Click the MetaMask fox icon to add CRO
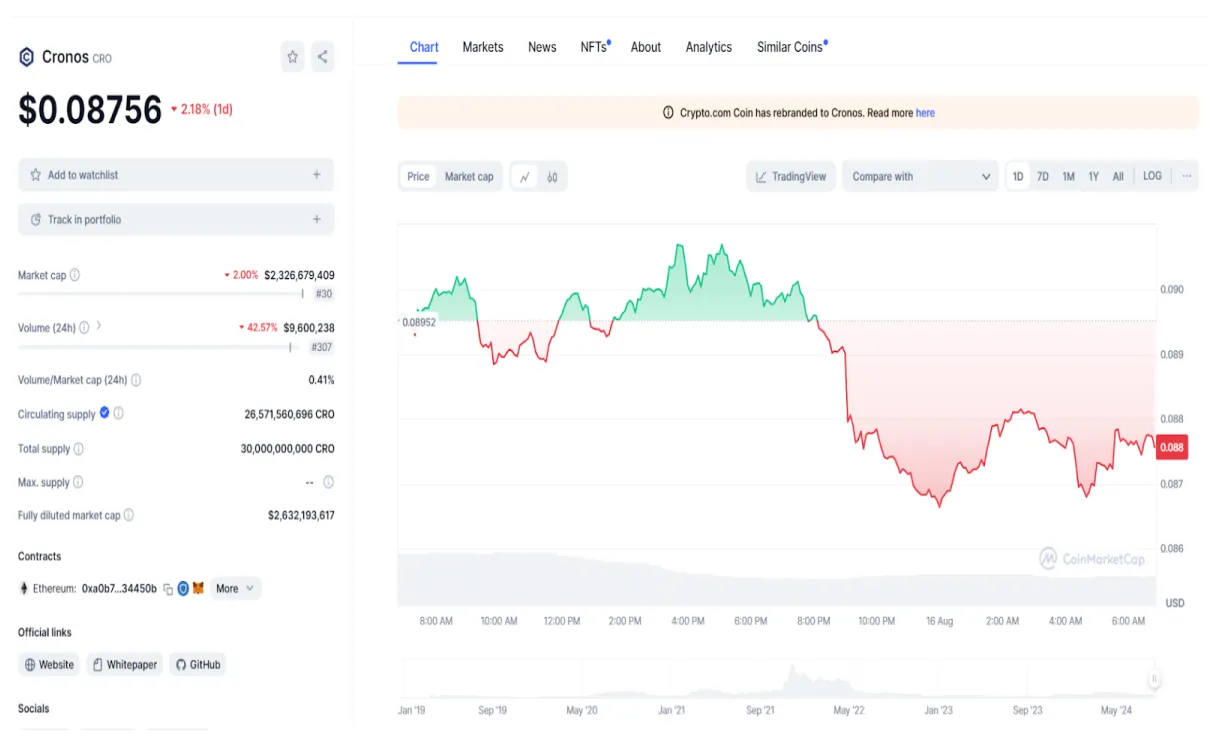 196,588
